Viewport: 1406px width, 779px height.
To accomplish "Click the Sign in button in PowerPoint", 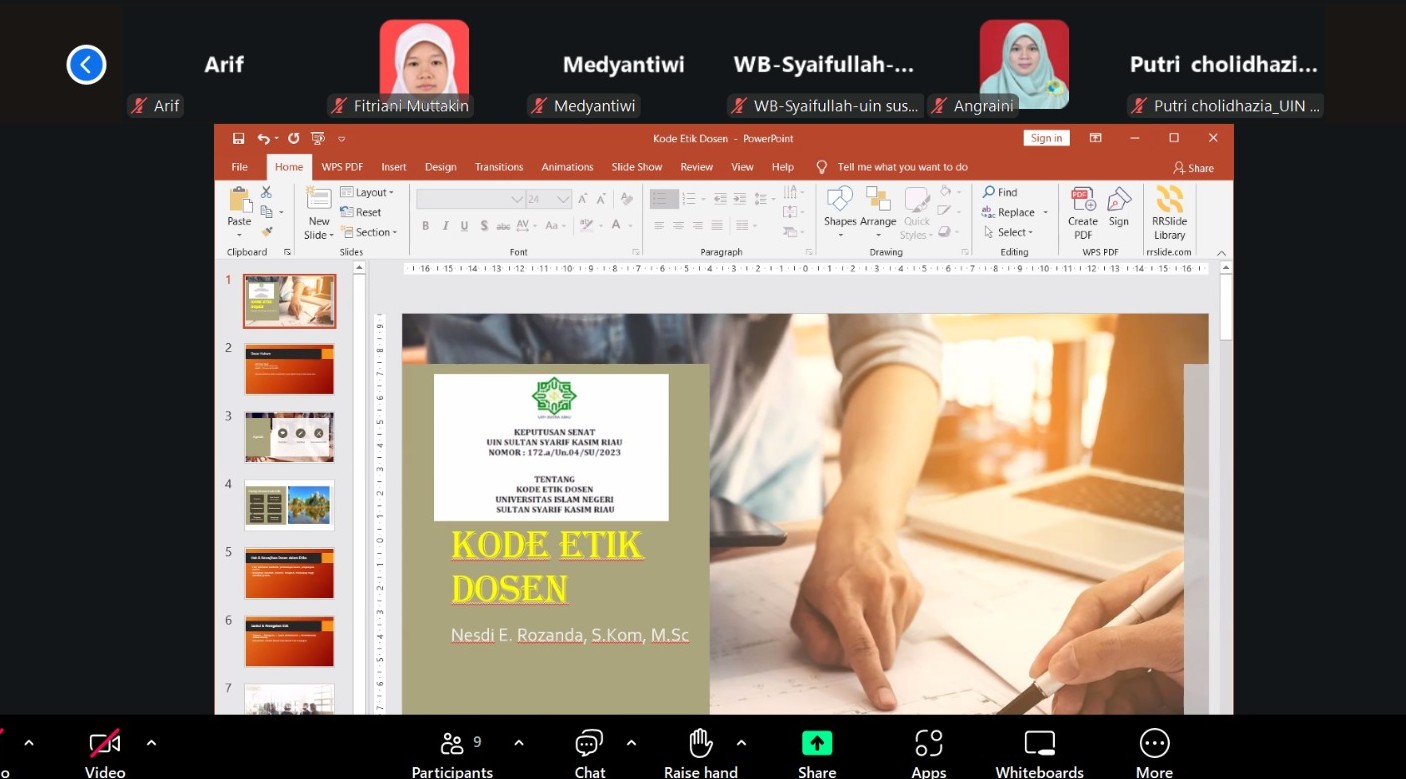I will point(1046,138).
